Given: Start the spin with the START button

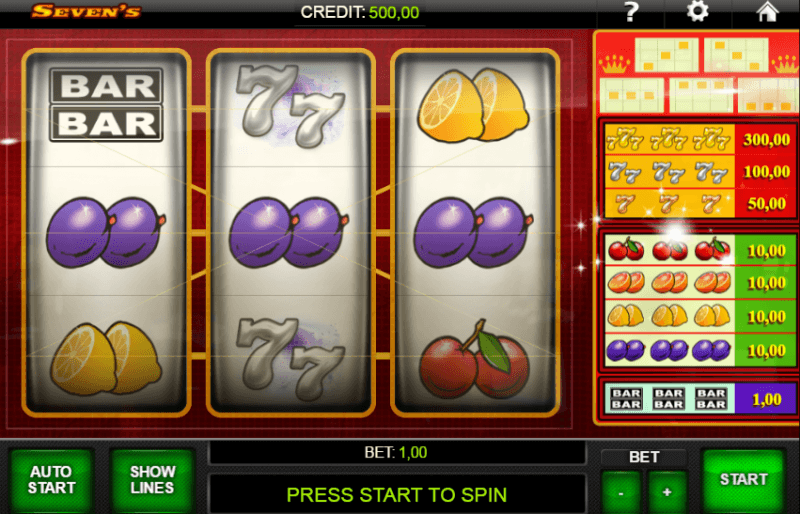Looking at the screenshot, I should tap(743, 479).
